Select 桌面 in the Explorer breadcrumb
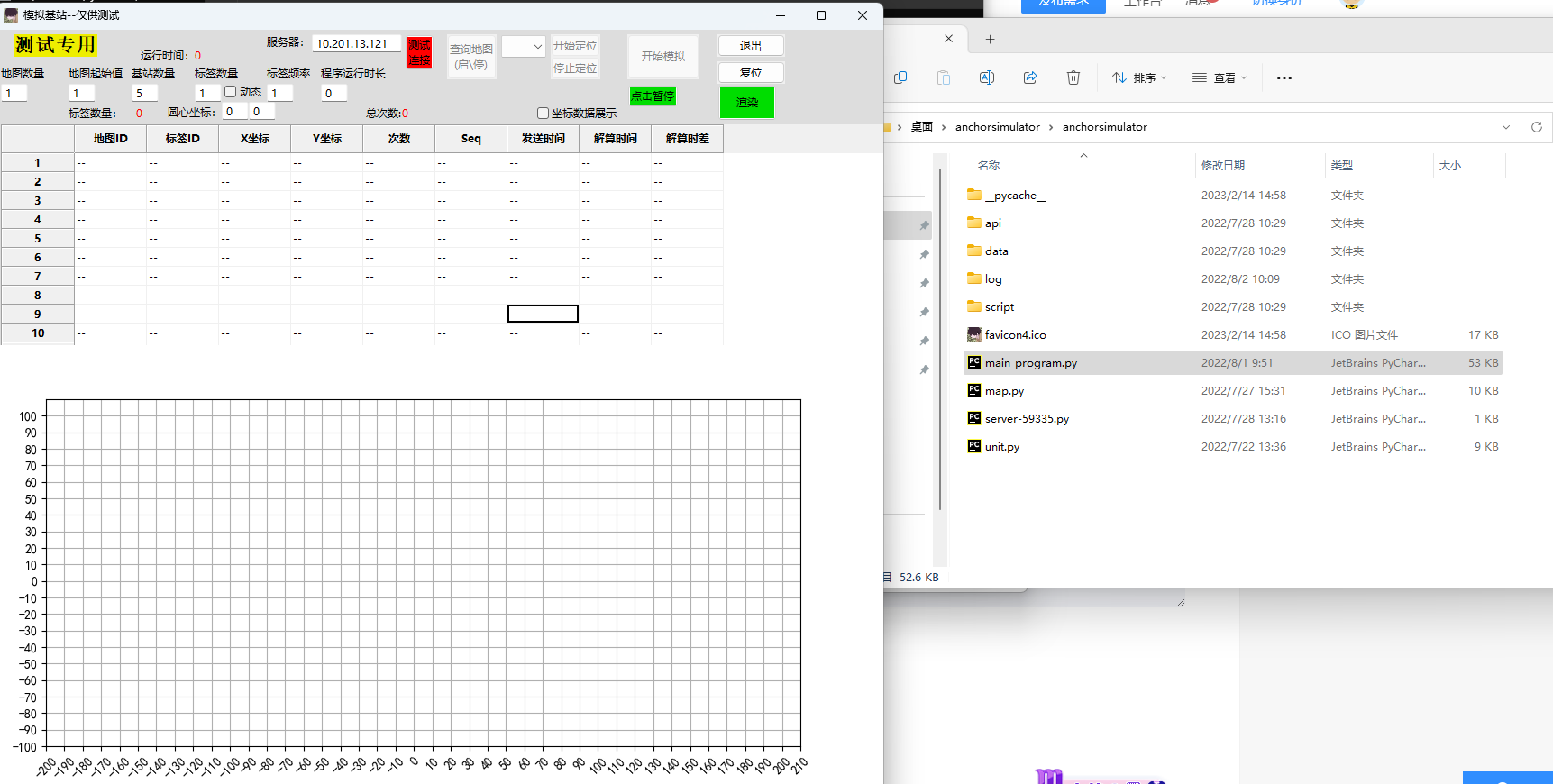The height and width of the screenshot is (784, 1553). click(x=921, y=127)
